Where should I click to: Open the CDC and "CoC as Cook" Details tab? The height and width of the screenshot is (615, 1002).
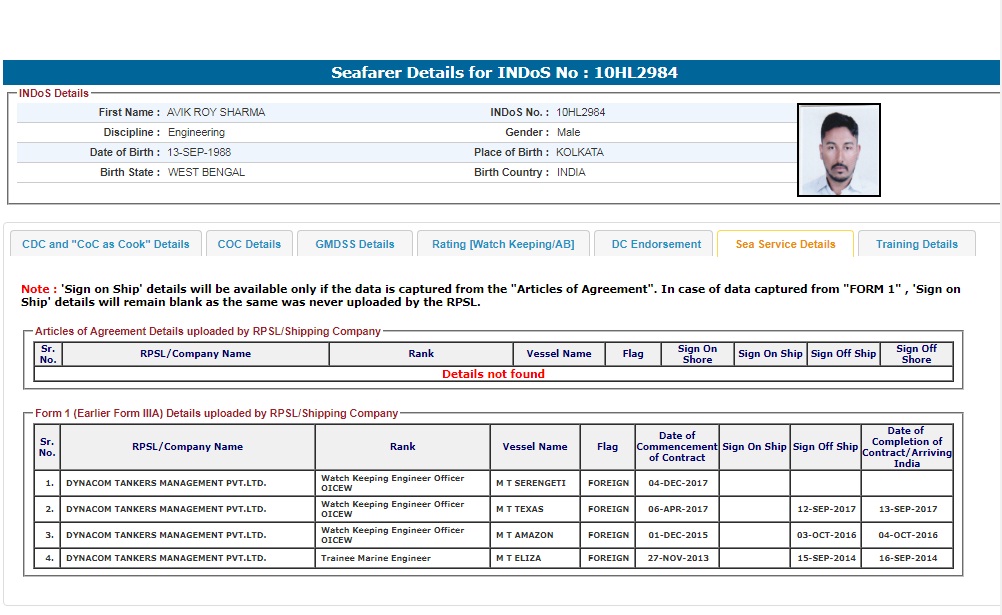pos(106,244)
